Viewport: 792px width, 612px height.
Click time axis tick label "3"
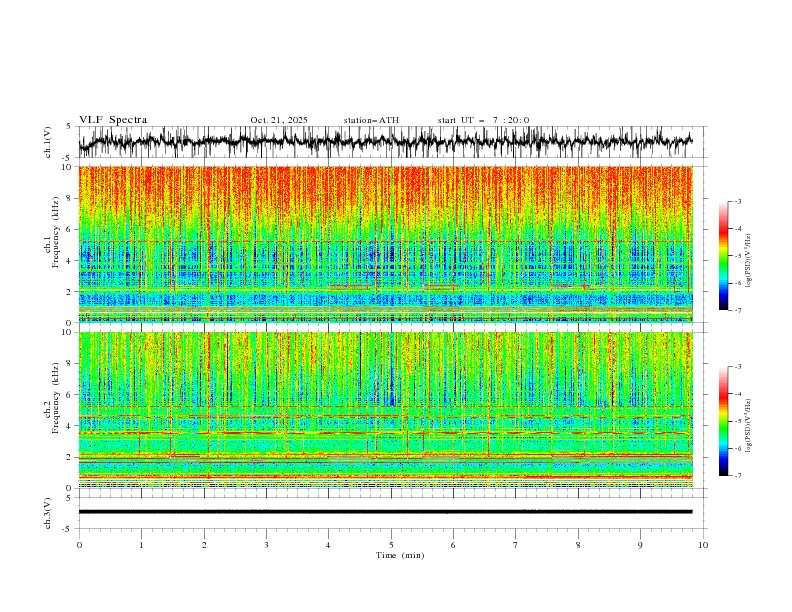pos(266,545)
